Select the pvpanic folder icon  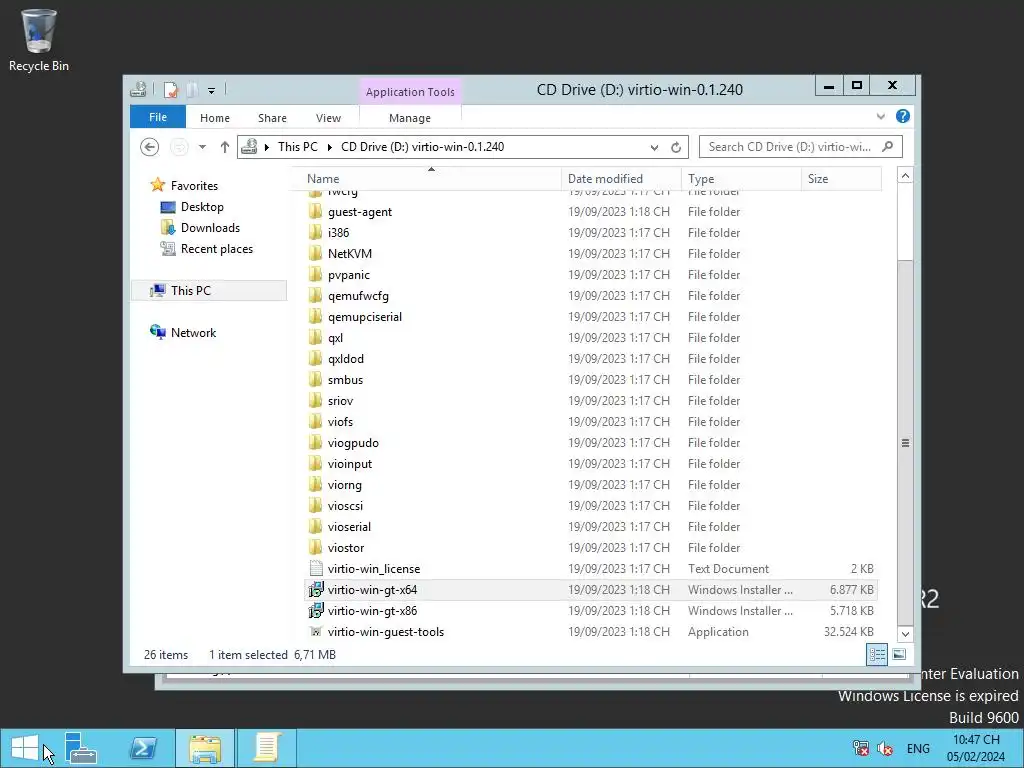point(315,274)
